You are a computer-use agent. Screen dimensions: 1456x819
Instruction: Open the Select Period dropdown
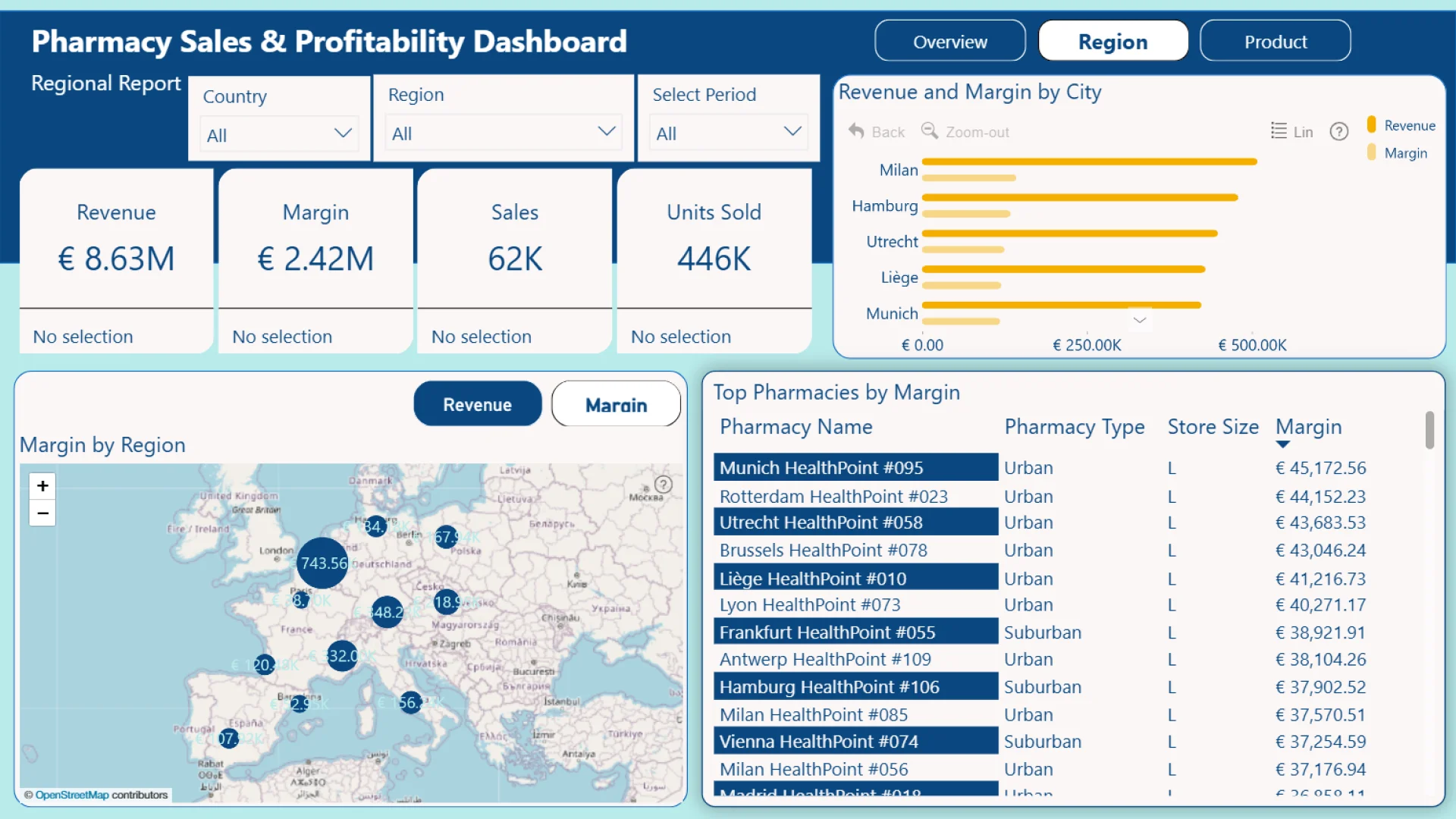point(728,133)
